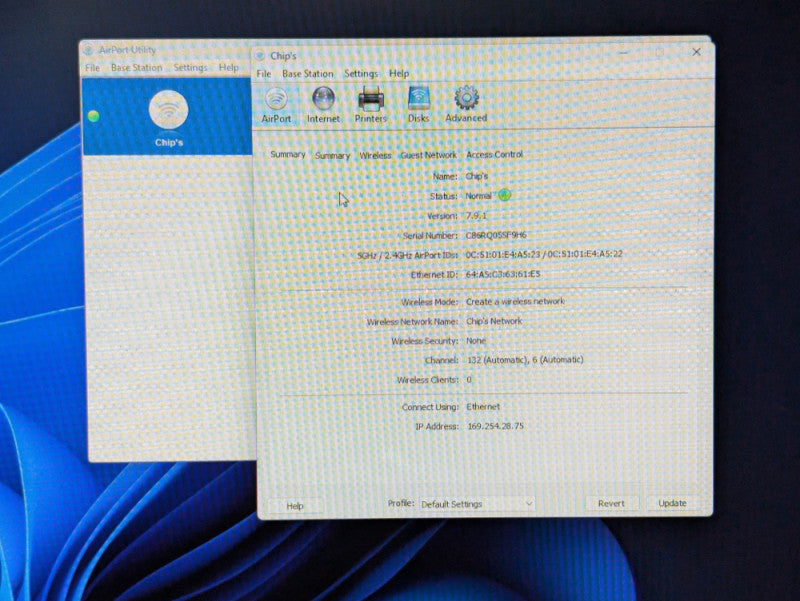Click the serial number C86RQ05SF9H6
800x601 pixels.
[x=496, y=235]
